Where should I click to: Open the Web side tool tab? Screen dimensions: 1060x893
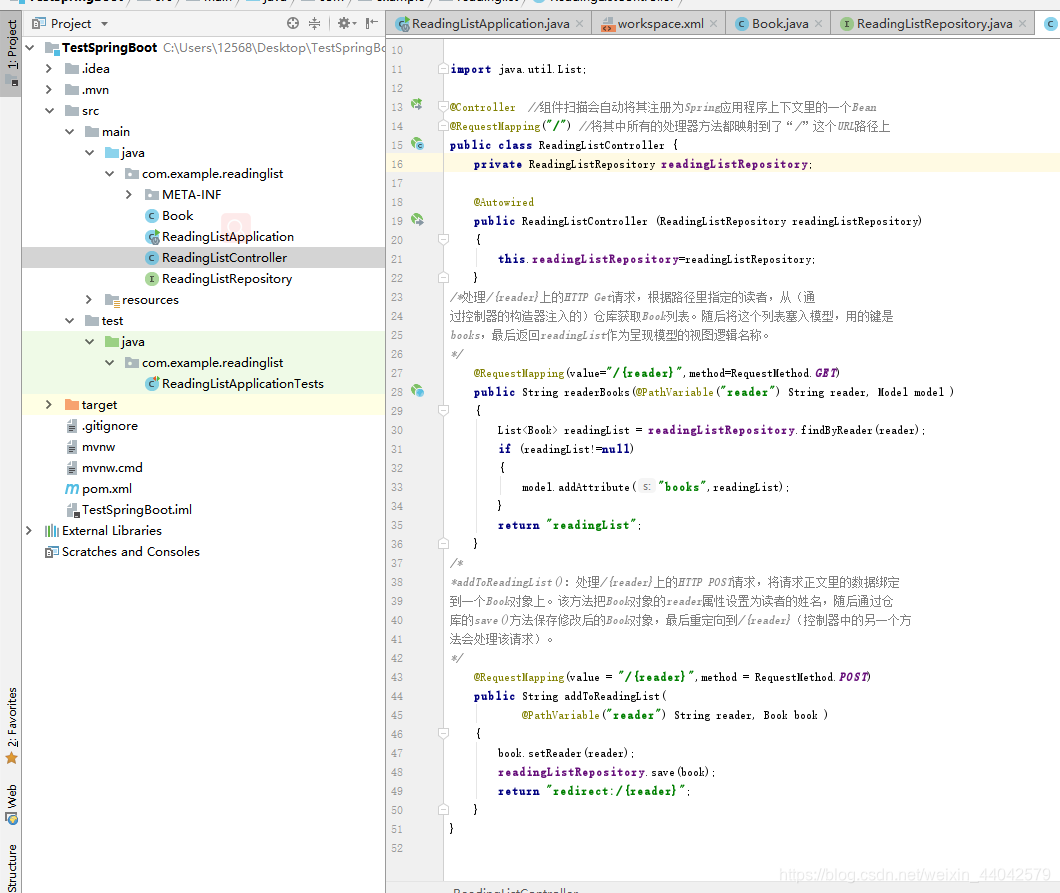[11, 804]
